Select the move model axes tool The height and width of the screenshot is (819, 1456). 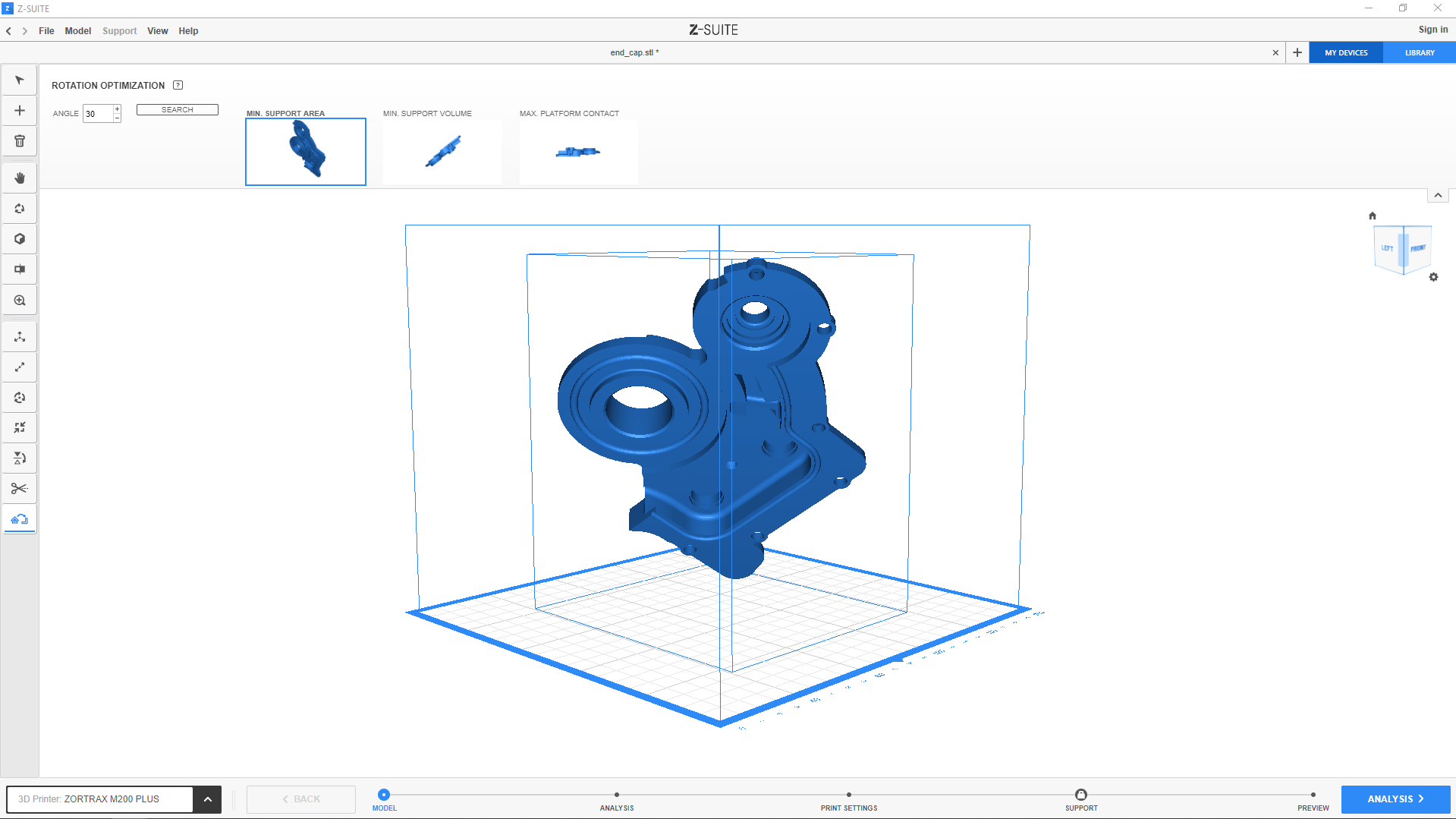20,337
